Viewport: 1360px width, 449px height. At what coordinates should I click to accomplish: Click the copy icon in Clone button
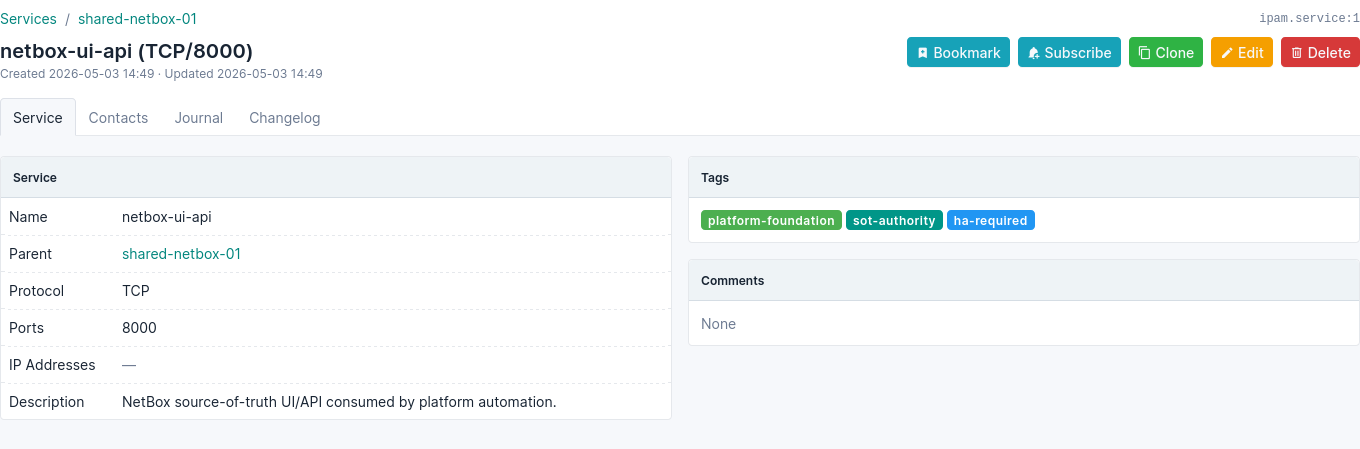[1145, 53]
